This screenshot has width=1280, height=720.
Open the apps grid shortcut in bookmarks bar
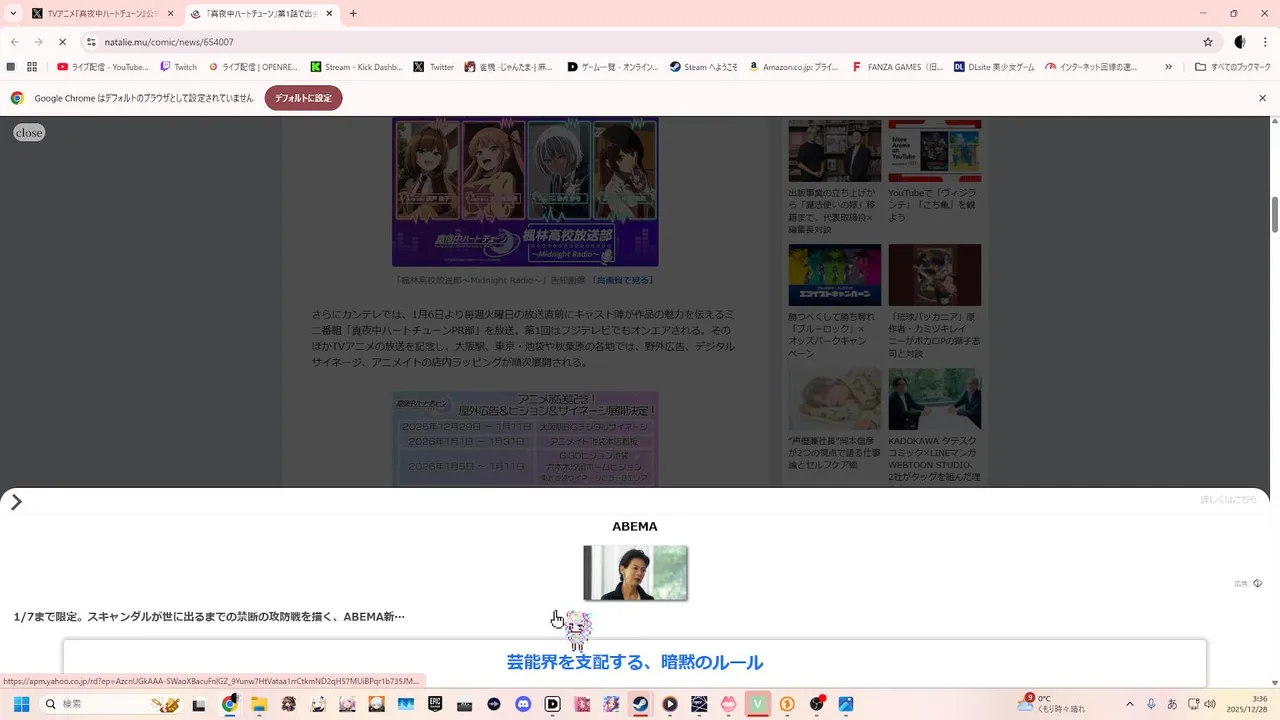[32, 67]
